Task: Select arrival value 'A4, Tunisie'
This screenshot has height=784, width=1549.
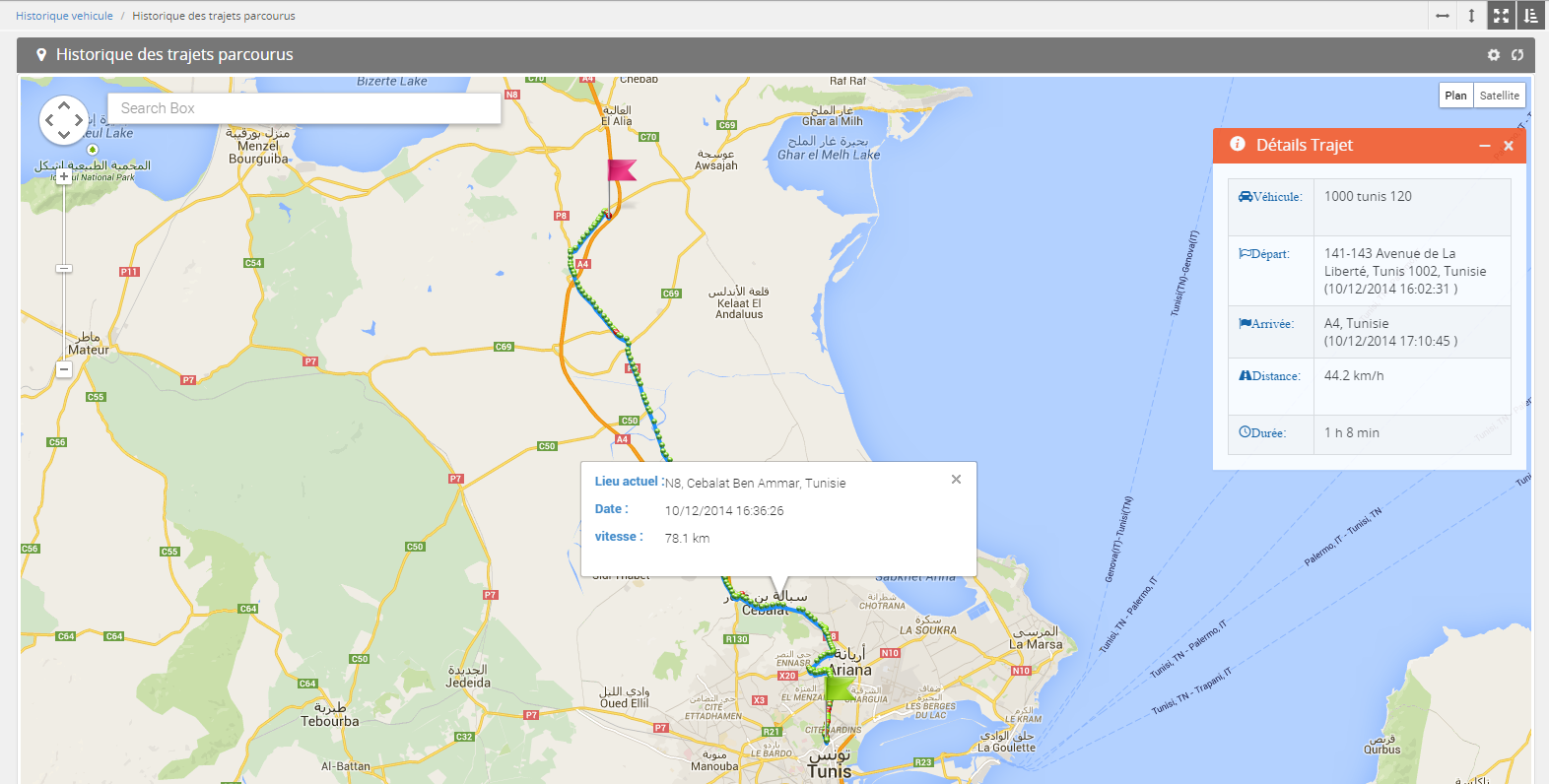Action: point(1356,324)
